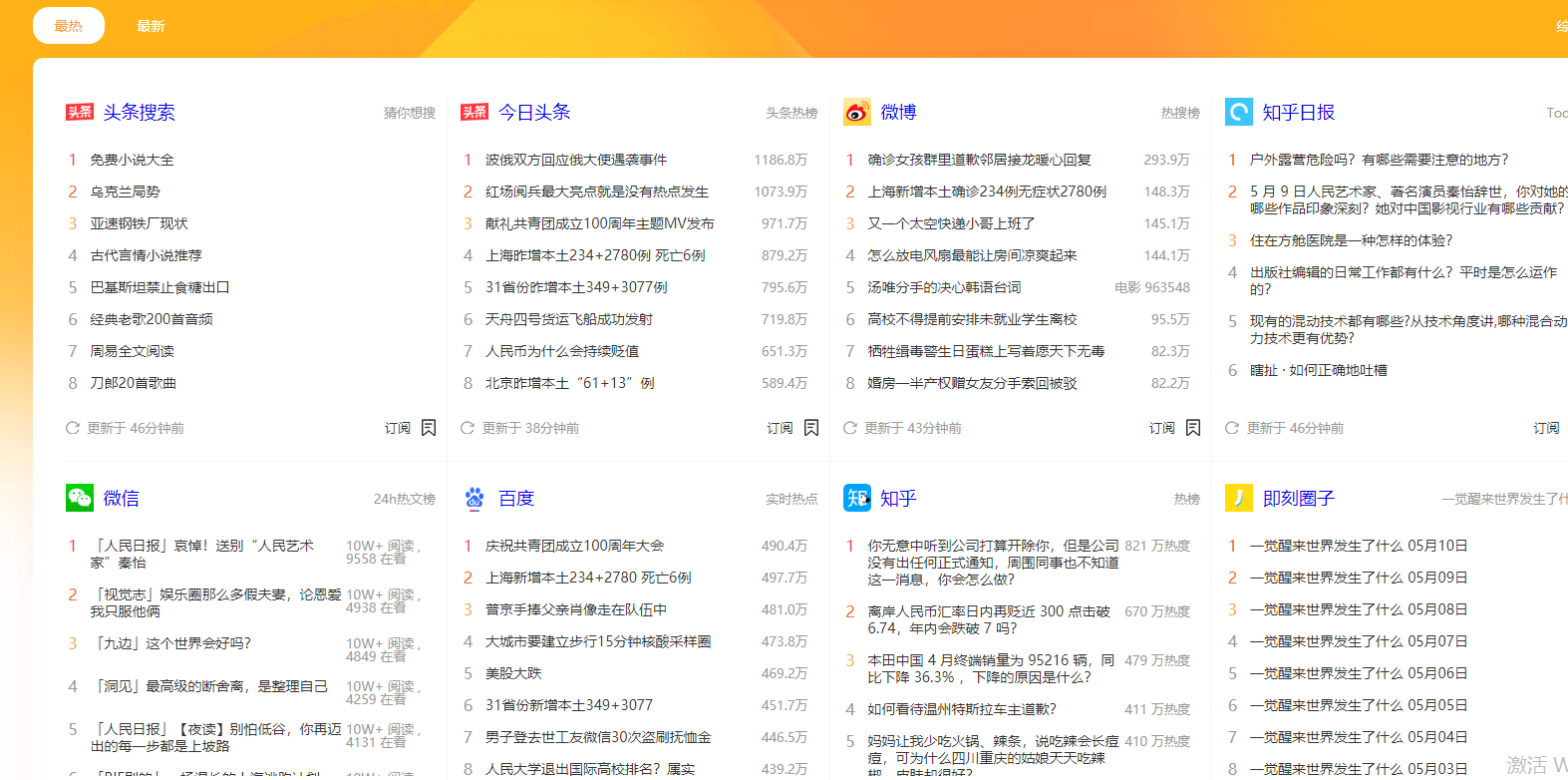The height and width of the screenshot is (780, 1568).
Task: Open 巴基斯坦禁止食糖出口 item
Action: (159, 287)
